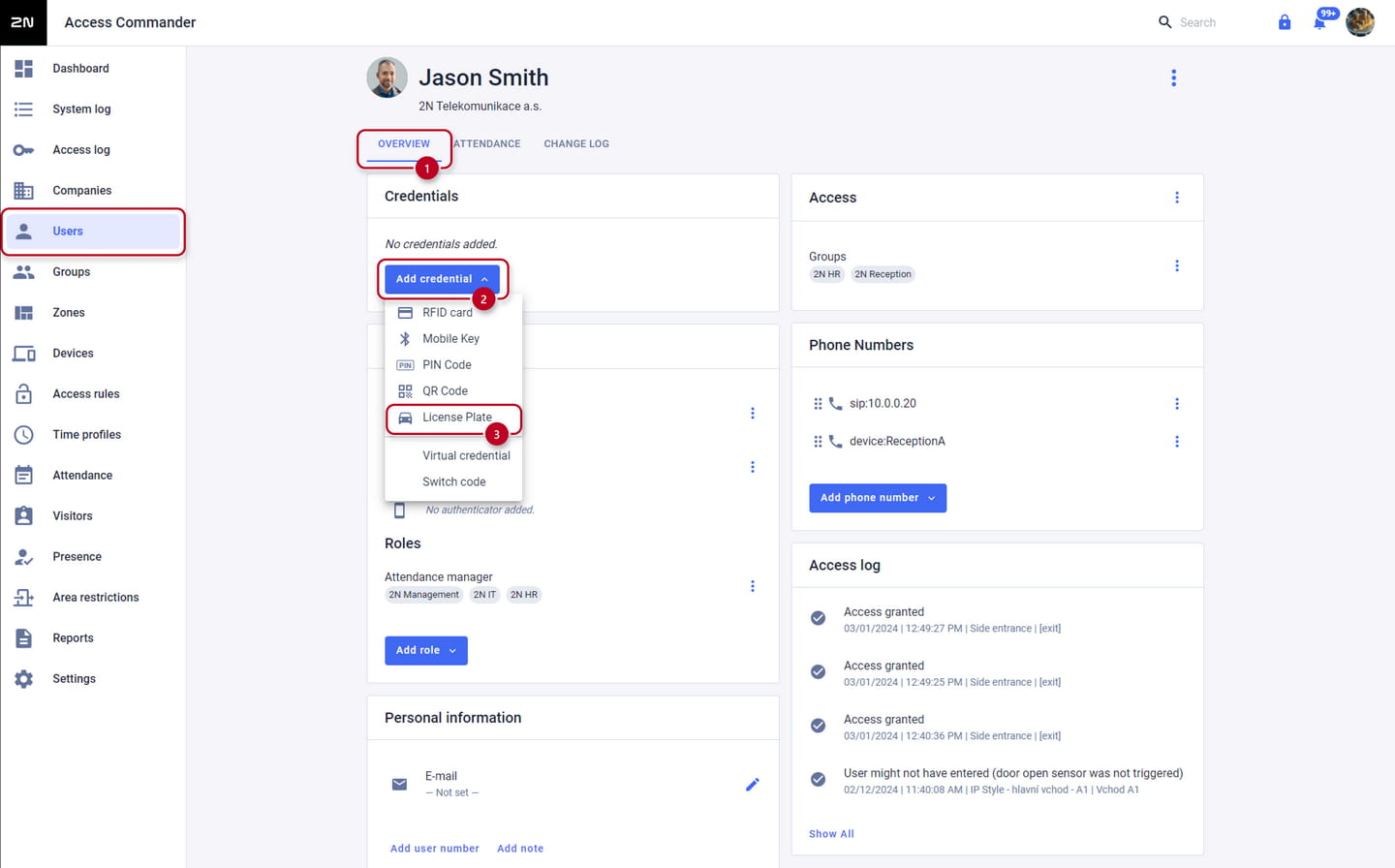Image resolution: width=1395 pixels, height=868 pixels.
Task: Click the blue lock icon in header
Action: tap(1285, 22)
